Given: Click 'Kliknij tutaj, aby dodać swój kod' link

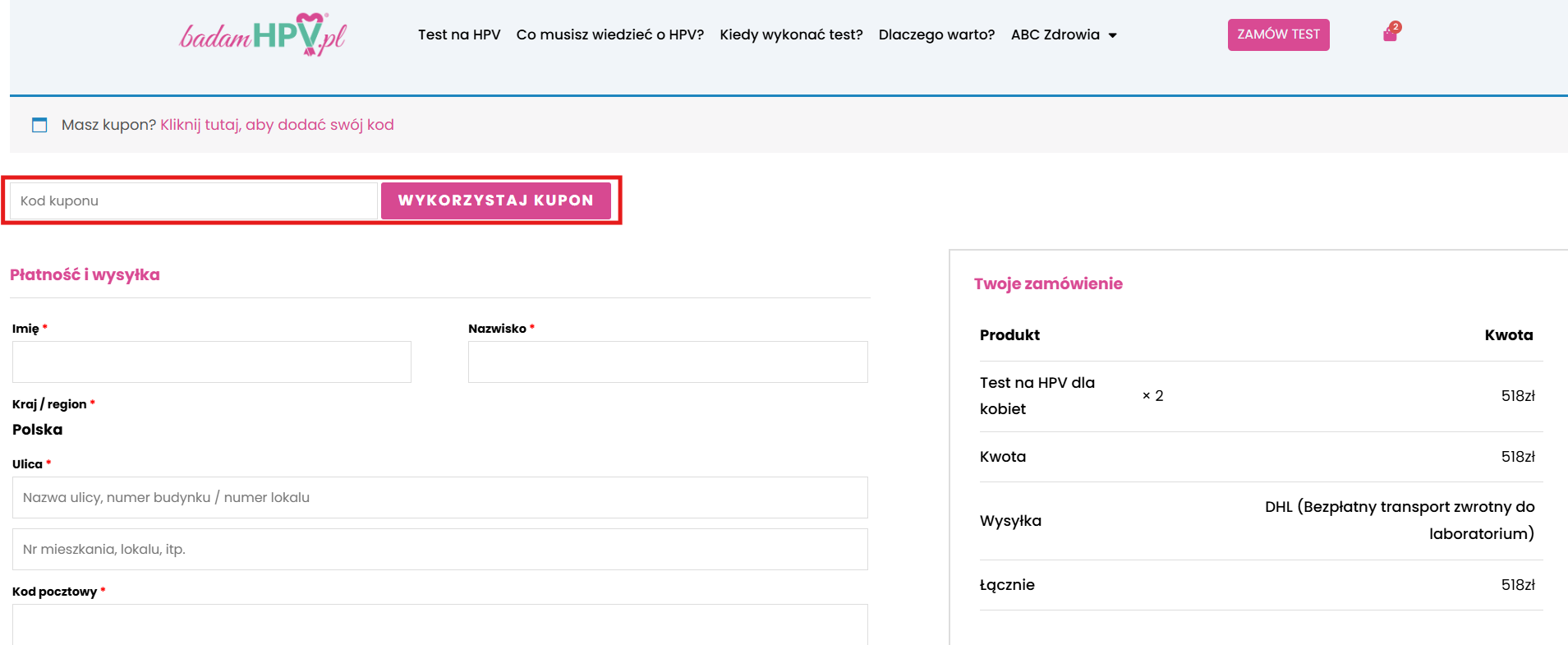Looking at the screenshot, I should pos(277,125).
